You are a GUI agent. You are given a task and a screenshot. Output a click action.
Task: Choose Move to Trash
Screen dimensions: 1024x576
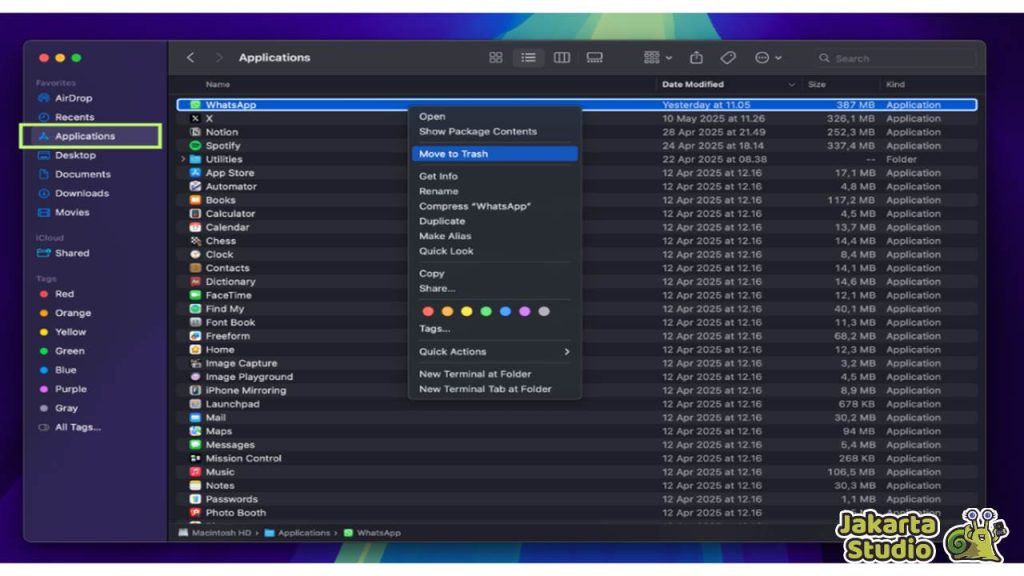pyautogui.click(x=494, y=153)
